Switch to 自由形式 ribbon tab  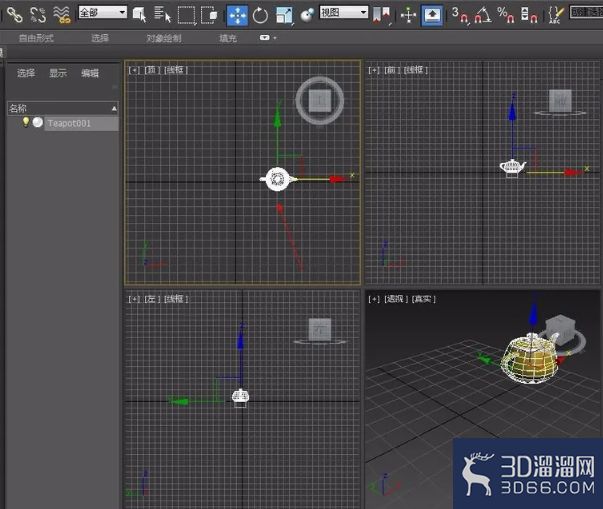(x=36, y=38)
